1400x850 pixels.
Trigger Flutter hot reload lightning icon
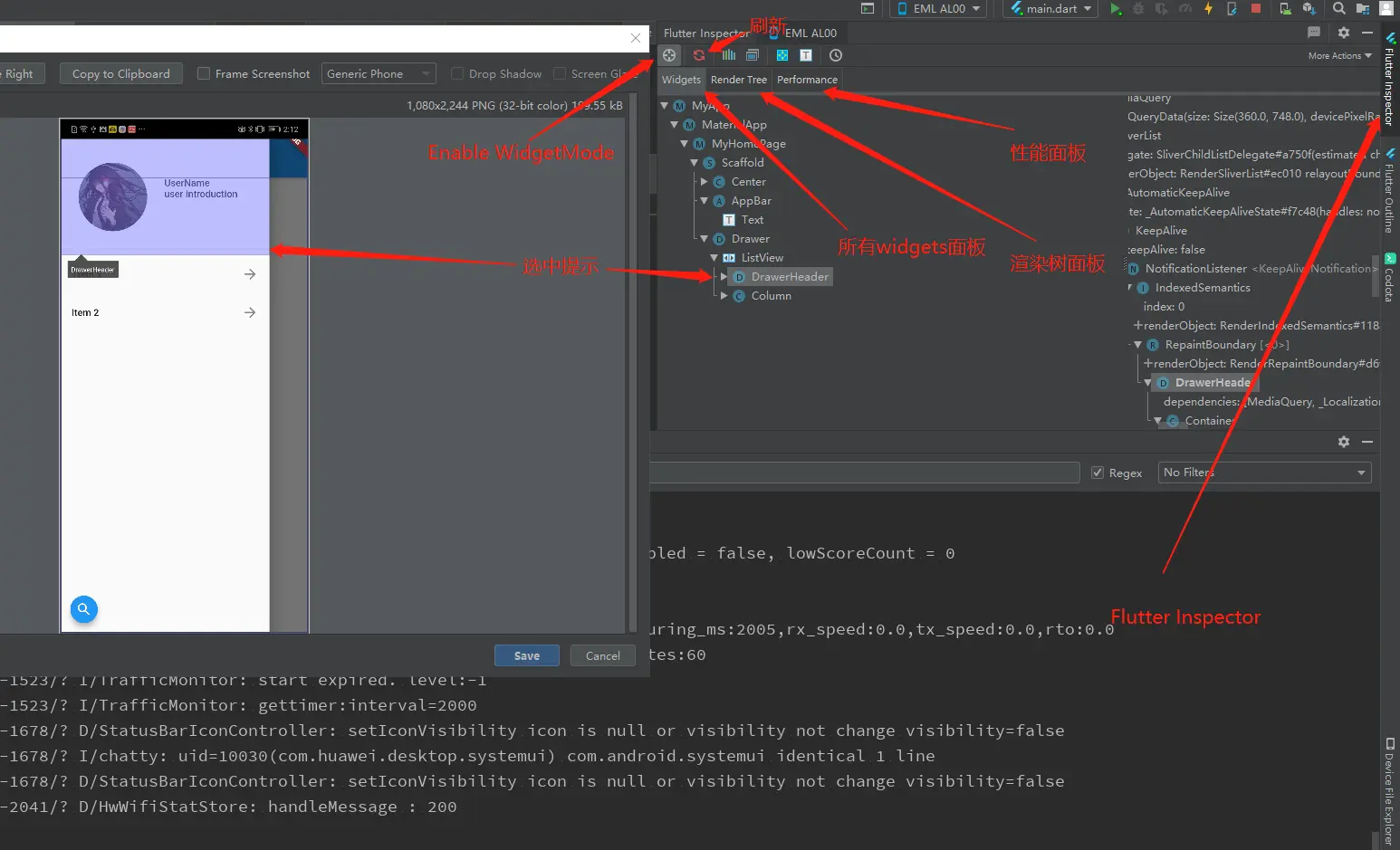tap(1208, 9)
